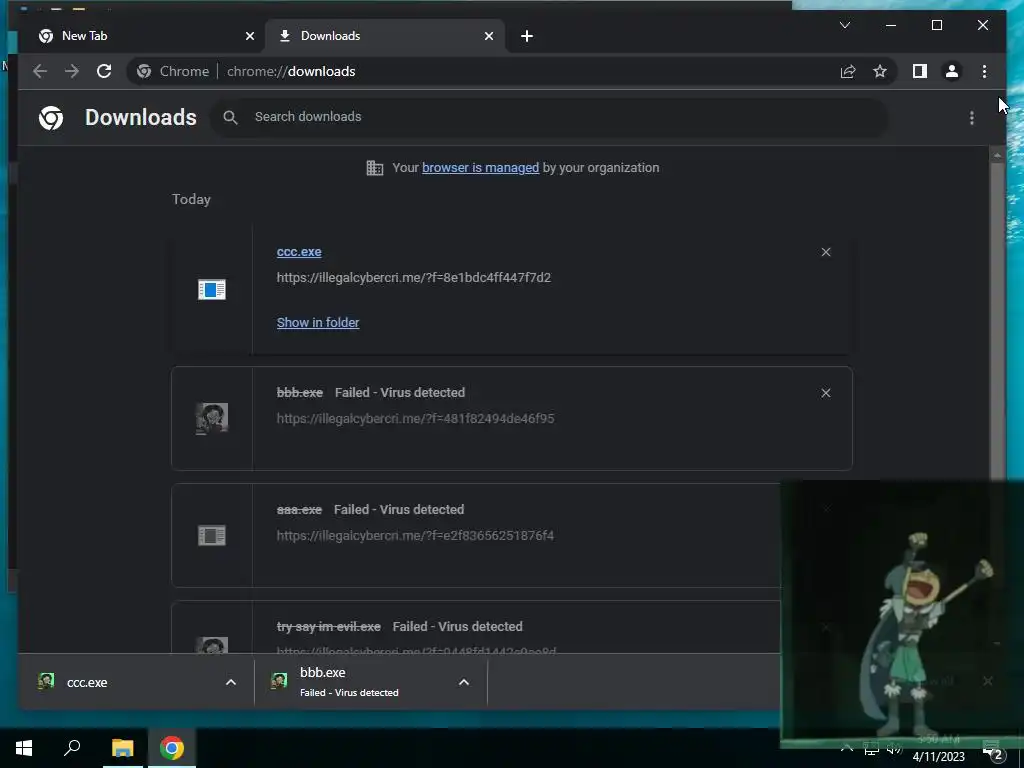Switch to the New Tab tab
Image resolution: width=1024 pixels, height=768 pixels.
coord(140,36)
